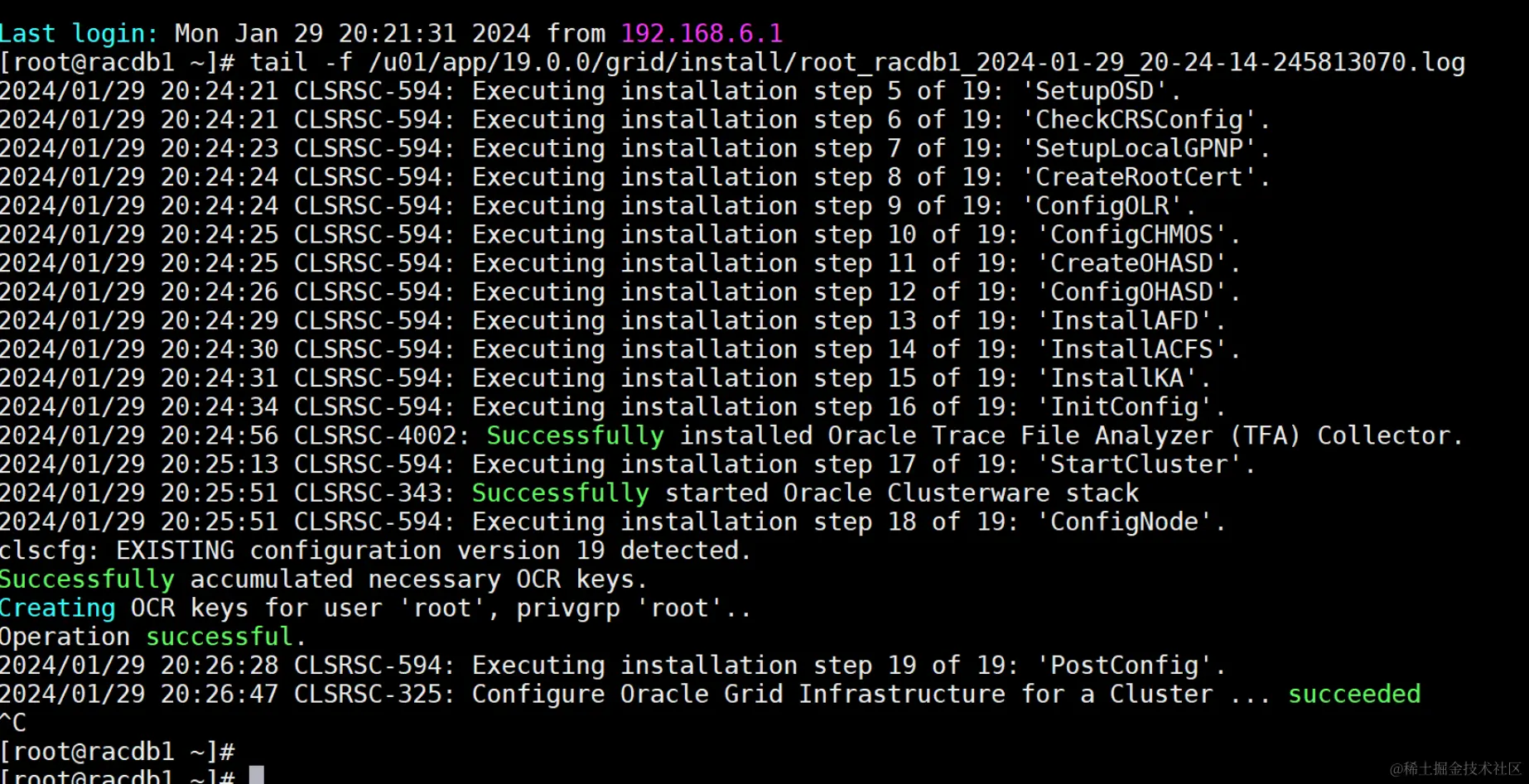This screenshot has height=784, width=1529.
Task: Click 'Oracle Grid Infrastructure' text
Action: (813, 694)
